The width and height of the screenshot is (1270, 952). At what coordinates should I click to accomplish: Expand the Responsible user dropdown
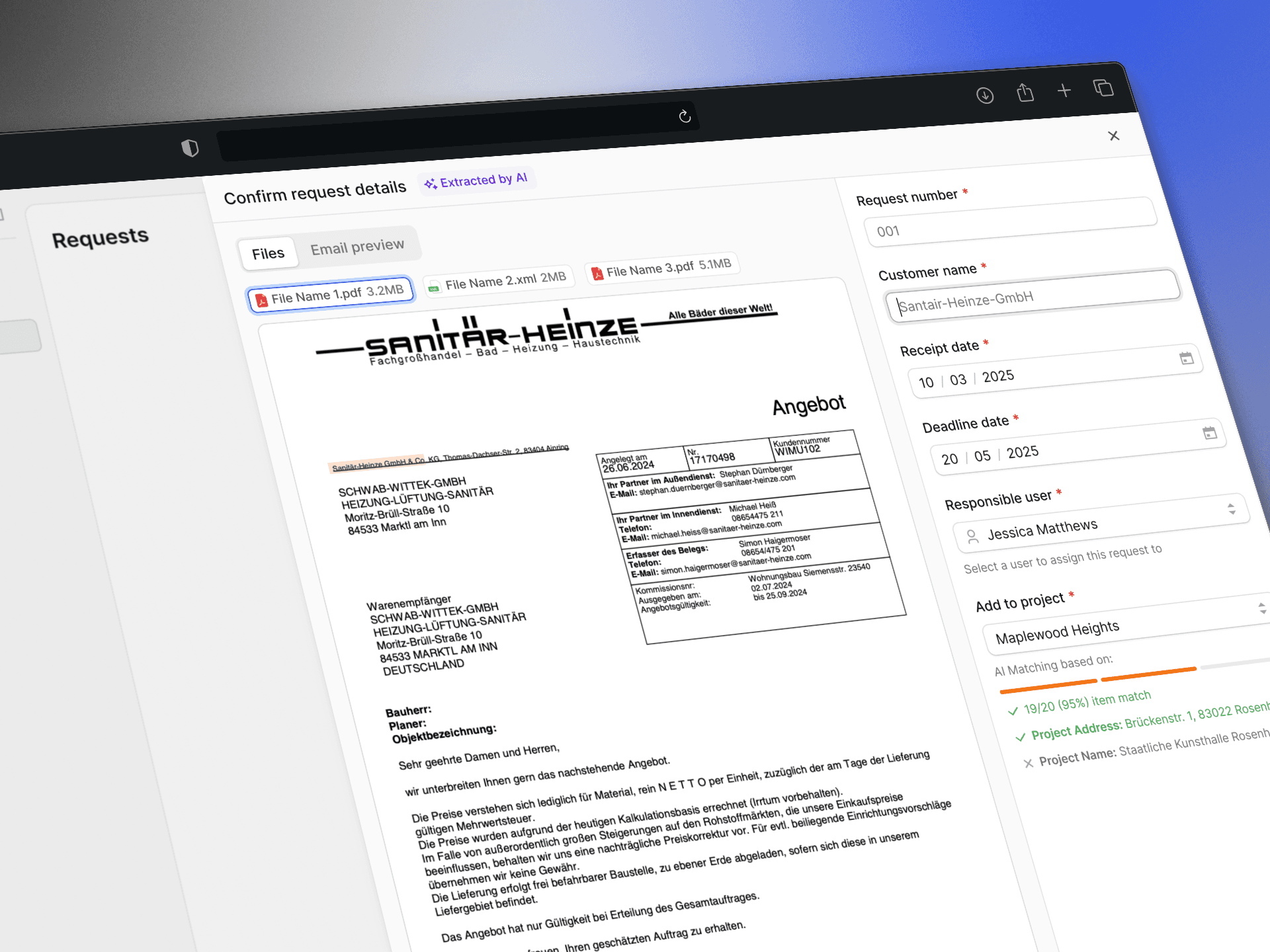click(x=1231, y=508)
